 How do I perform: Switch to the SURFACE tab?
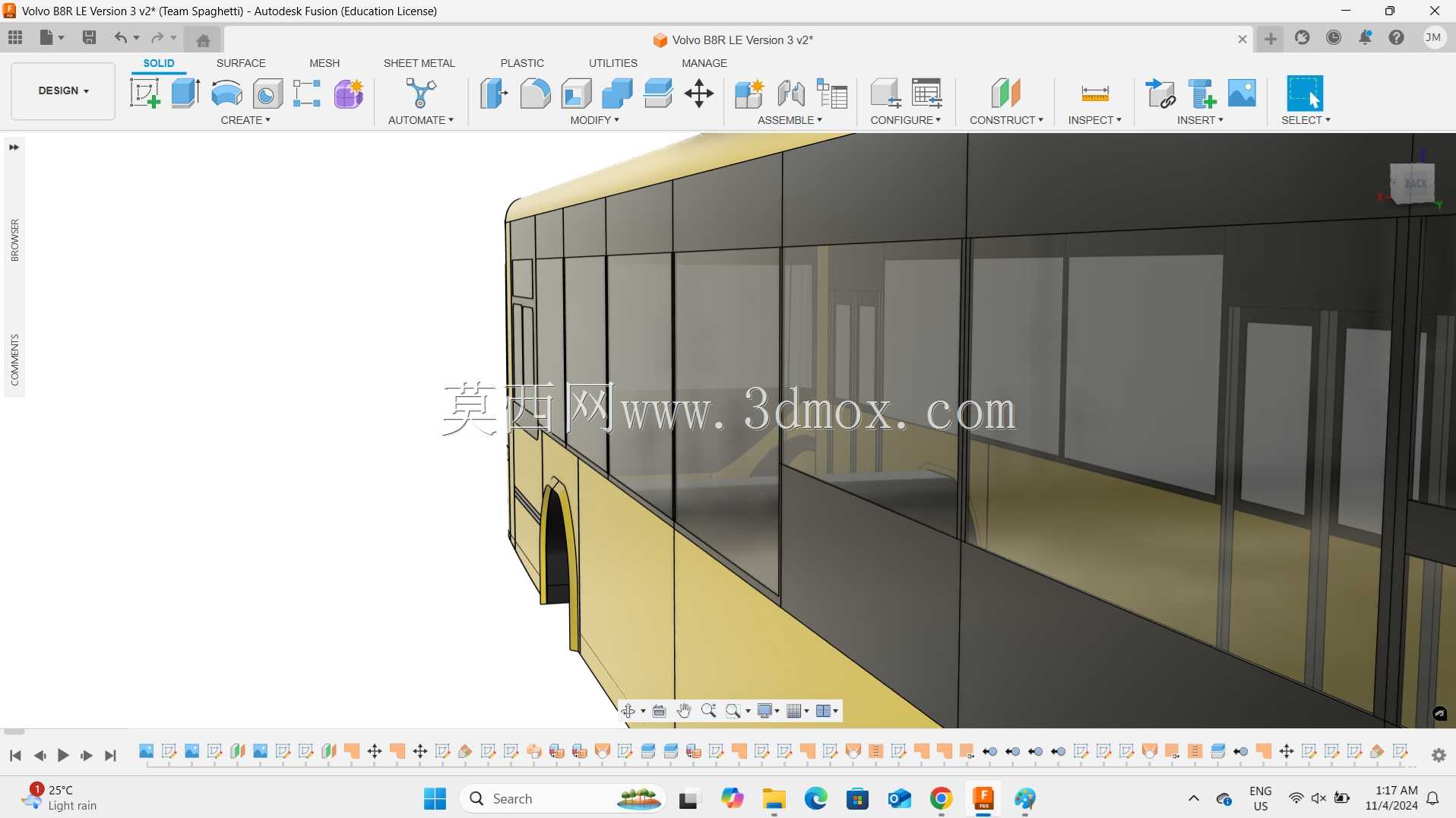[241, 63]
